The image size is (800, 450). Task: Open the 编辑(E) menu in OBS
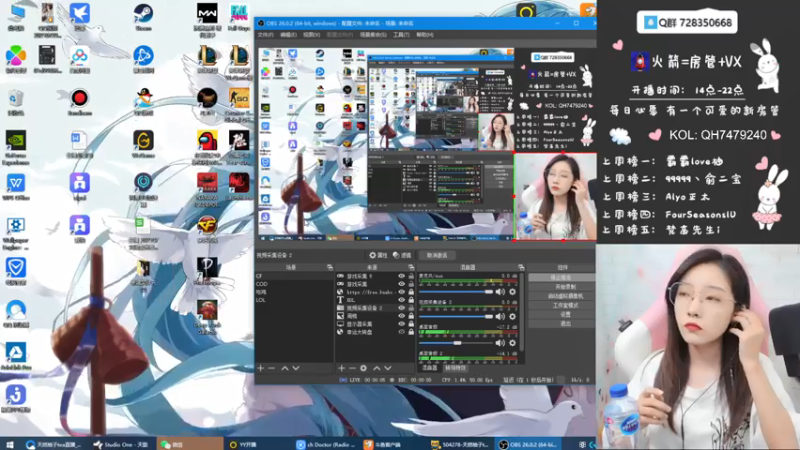288,35
